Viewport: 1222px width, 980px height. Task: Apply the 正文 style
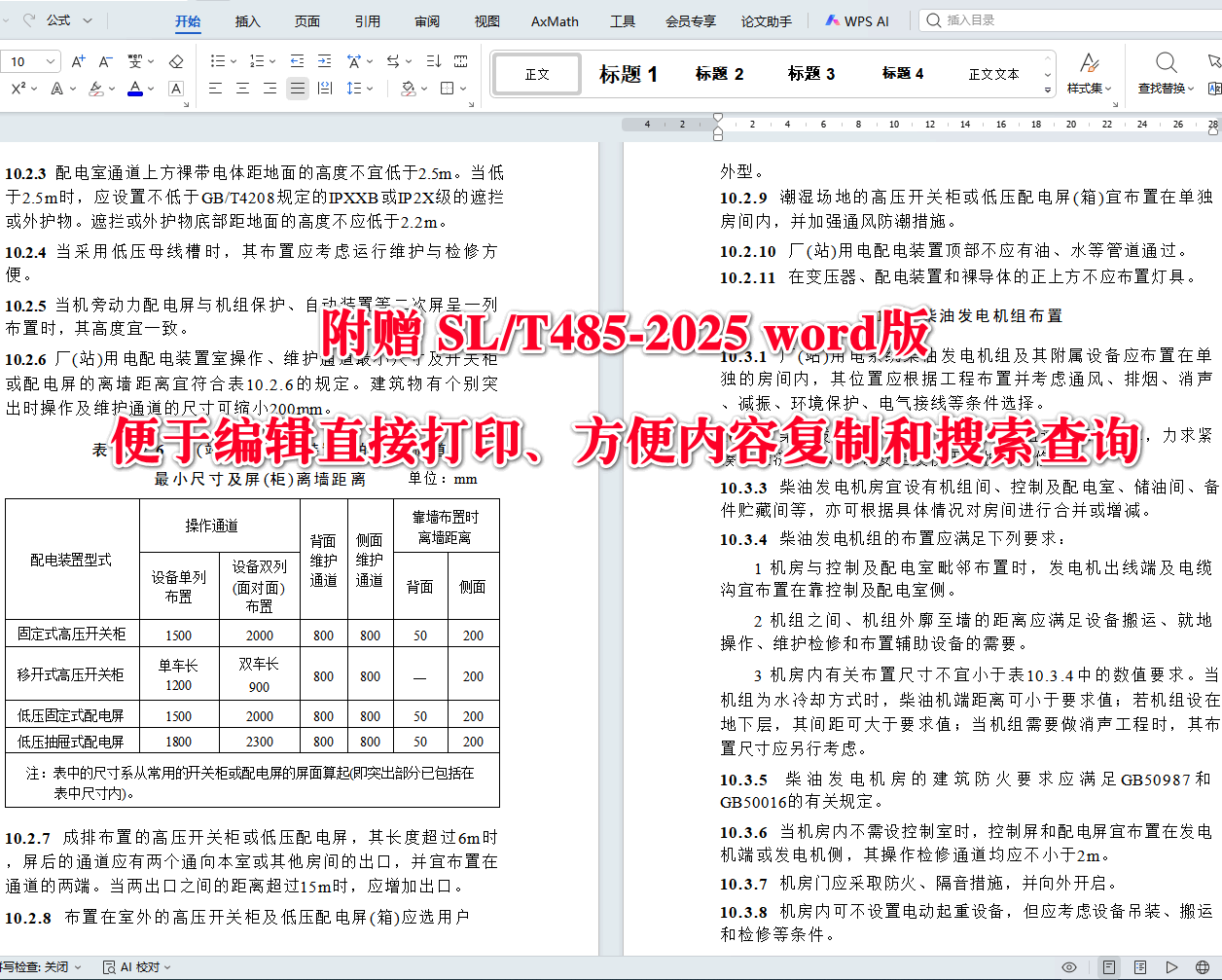point(537,74)
